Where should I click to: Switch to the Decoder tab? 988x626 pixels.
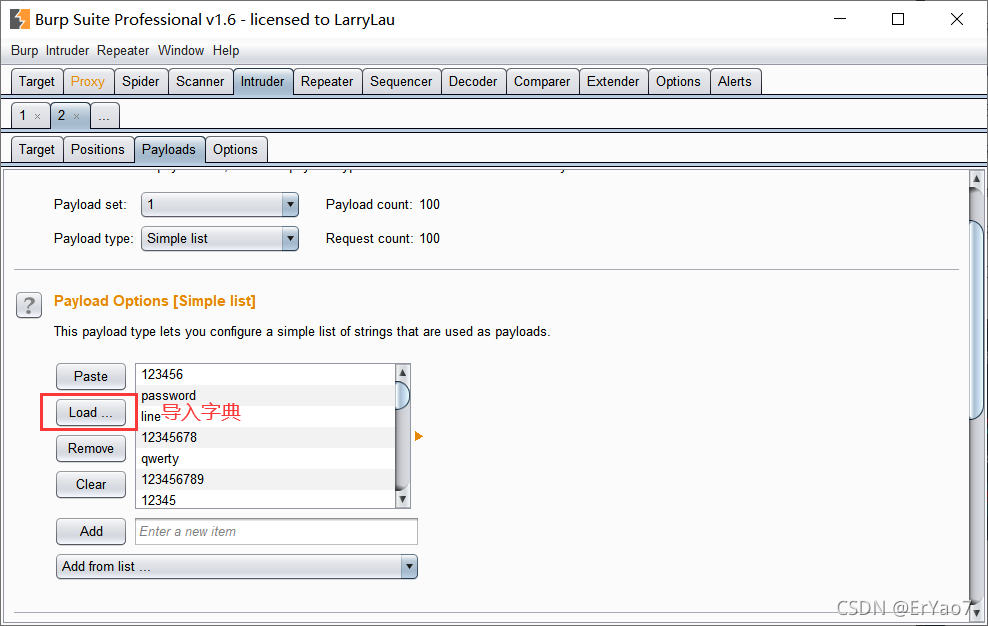[473, 81]
